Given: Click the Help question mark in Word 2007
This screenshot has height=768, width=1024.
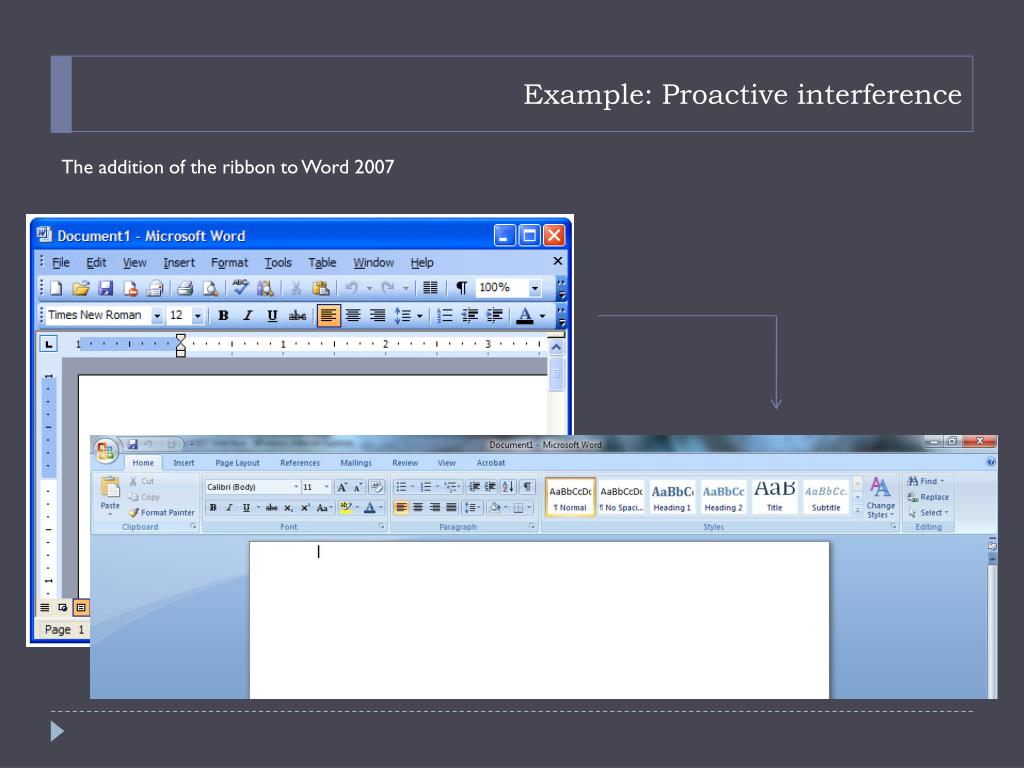Looking at the screenshot, I should tap(991, 462).
